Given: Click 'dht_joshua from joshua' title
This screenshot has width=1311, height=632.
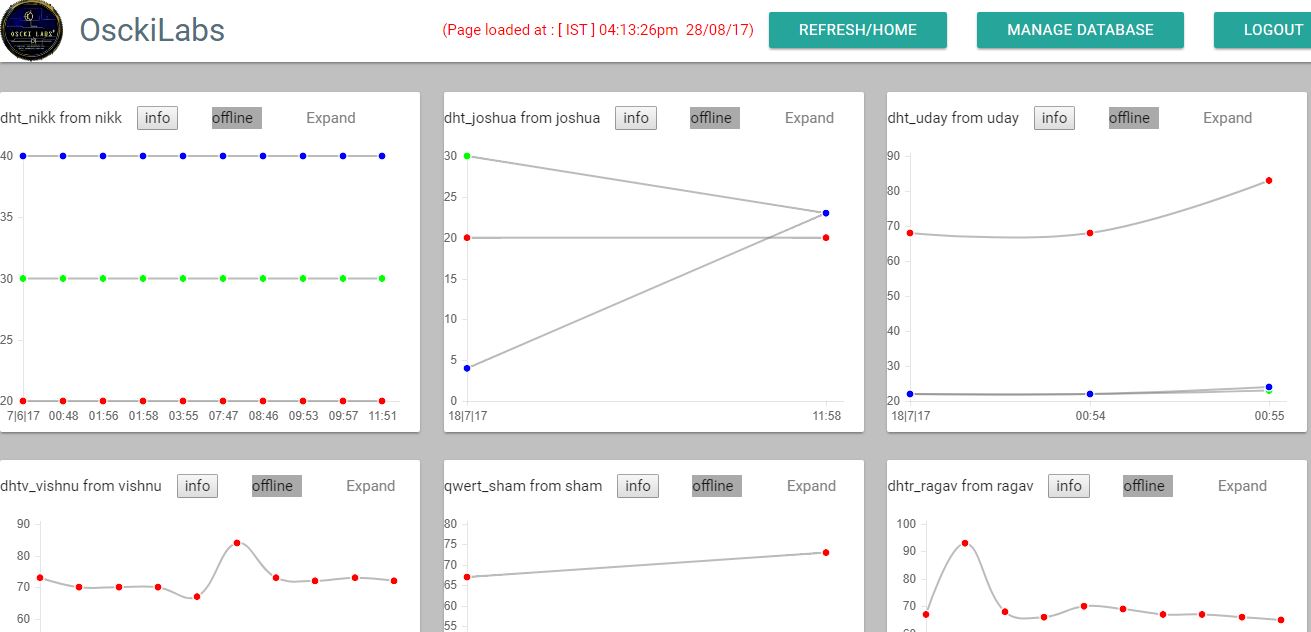Looking at the screenshot, I should (522, 118).
